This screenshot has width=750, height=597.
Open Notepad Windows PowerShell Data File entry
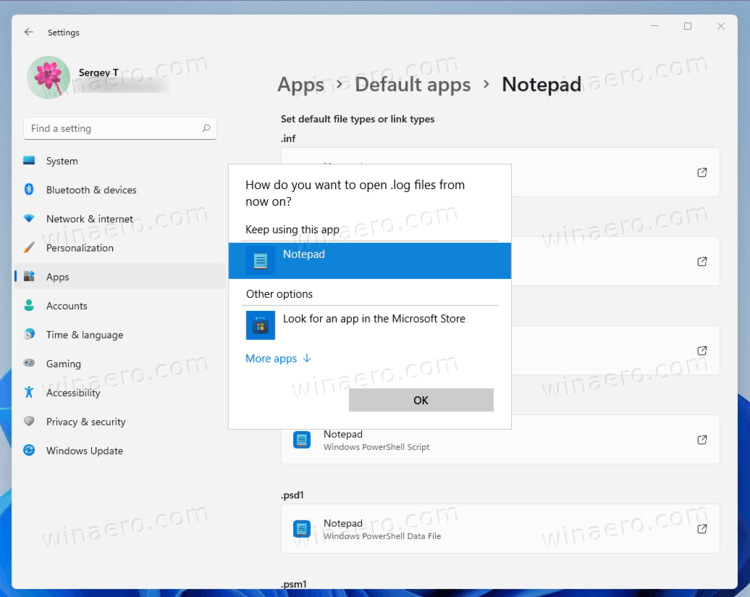(x=500, y=529)
